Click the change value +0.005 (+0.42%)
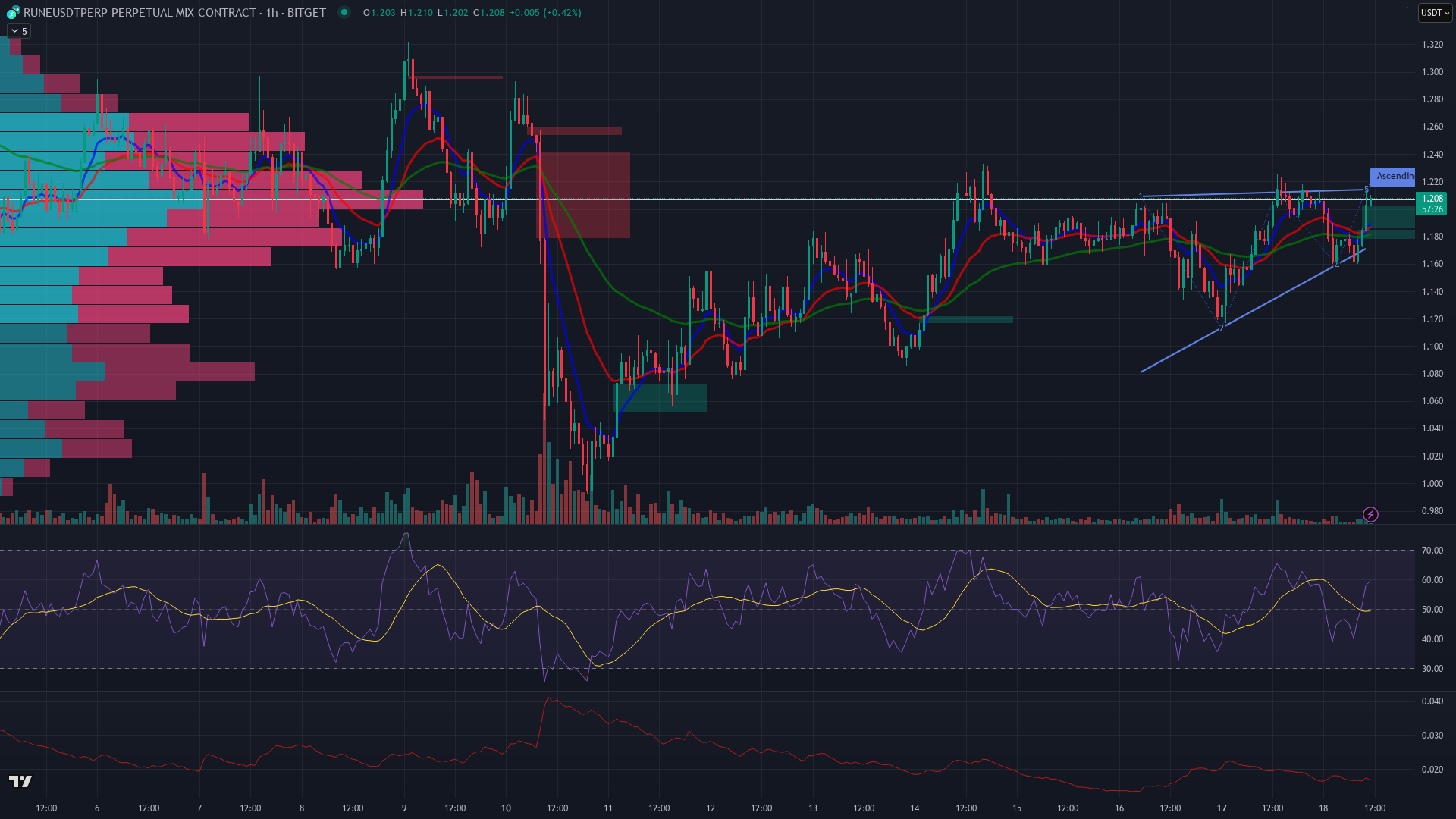1456x819 pixels. click(x=545, y=13)
